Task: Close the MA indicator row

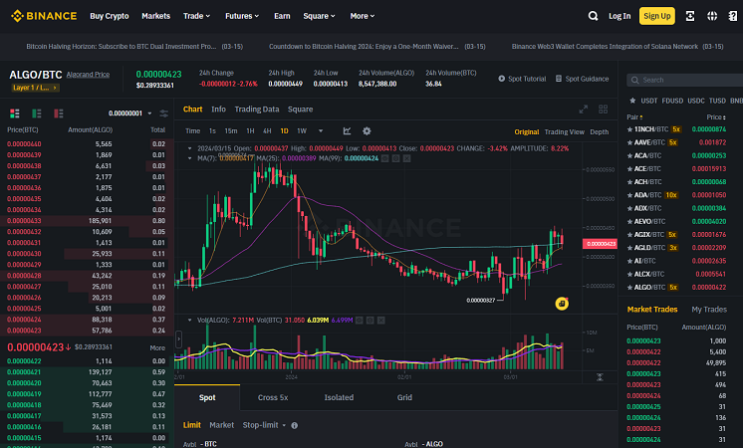Action: tap(407, 158)
